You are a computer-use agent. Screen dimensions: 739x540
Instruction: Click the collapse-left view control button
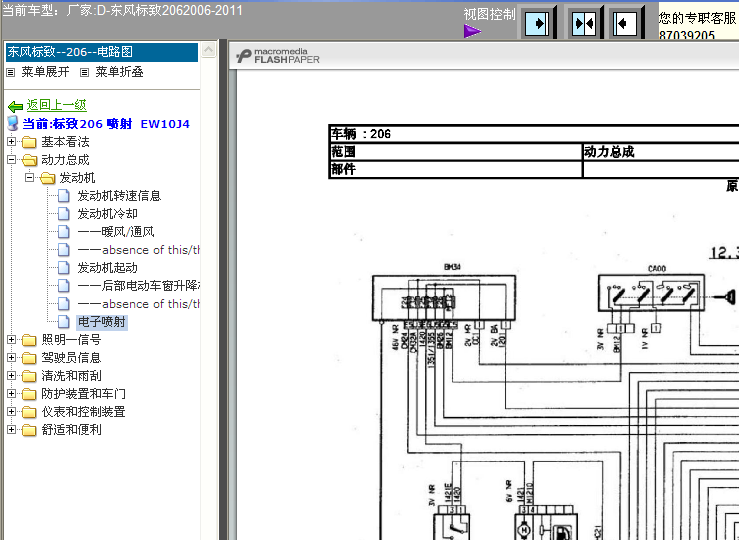[x=625, y=23]
